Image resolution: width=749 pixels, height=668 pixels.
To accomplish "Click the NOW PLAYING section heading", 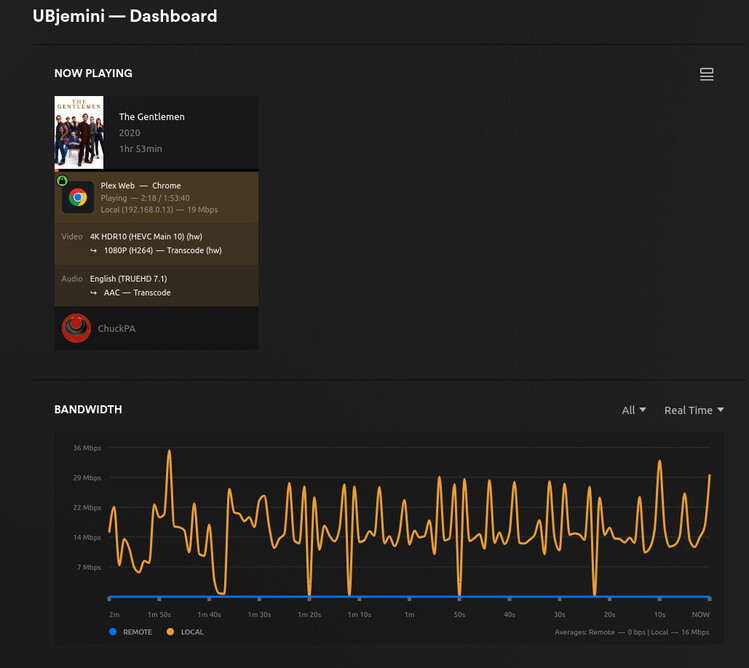I will [93, 73].
